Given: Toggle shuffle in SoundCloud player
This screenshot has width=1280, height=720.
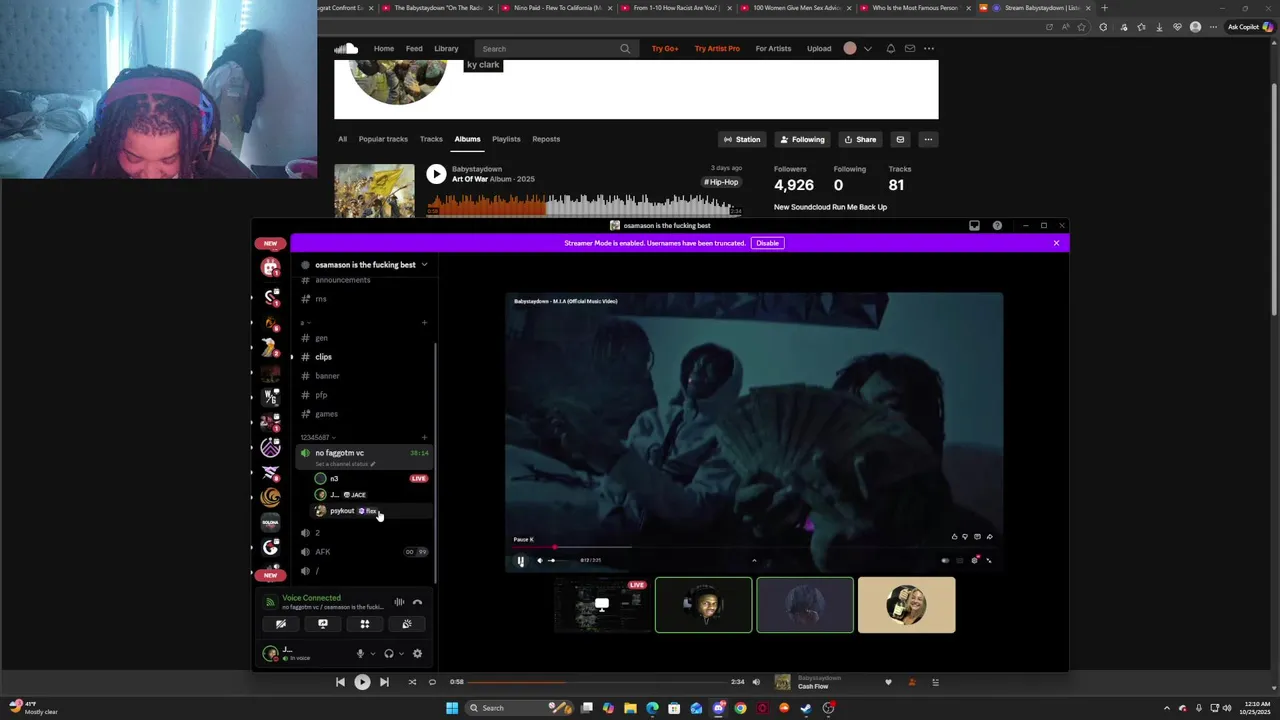Looking at the screenshot, I should coord(412,682).
